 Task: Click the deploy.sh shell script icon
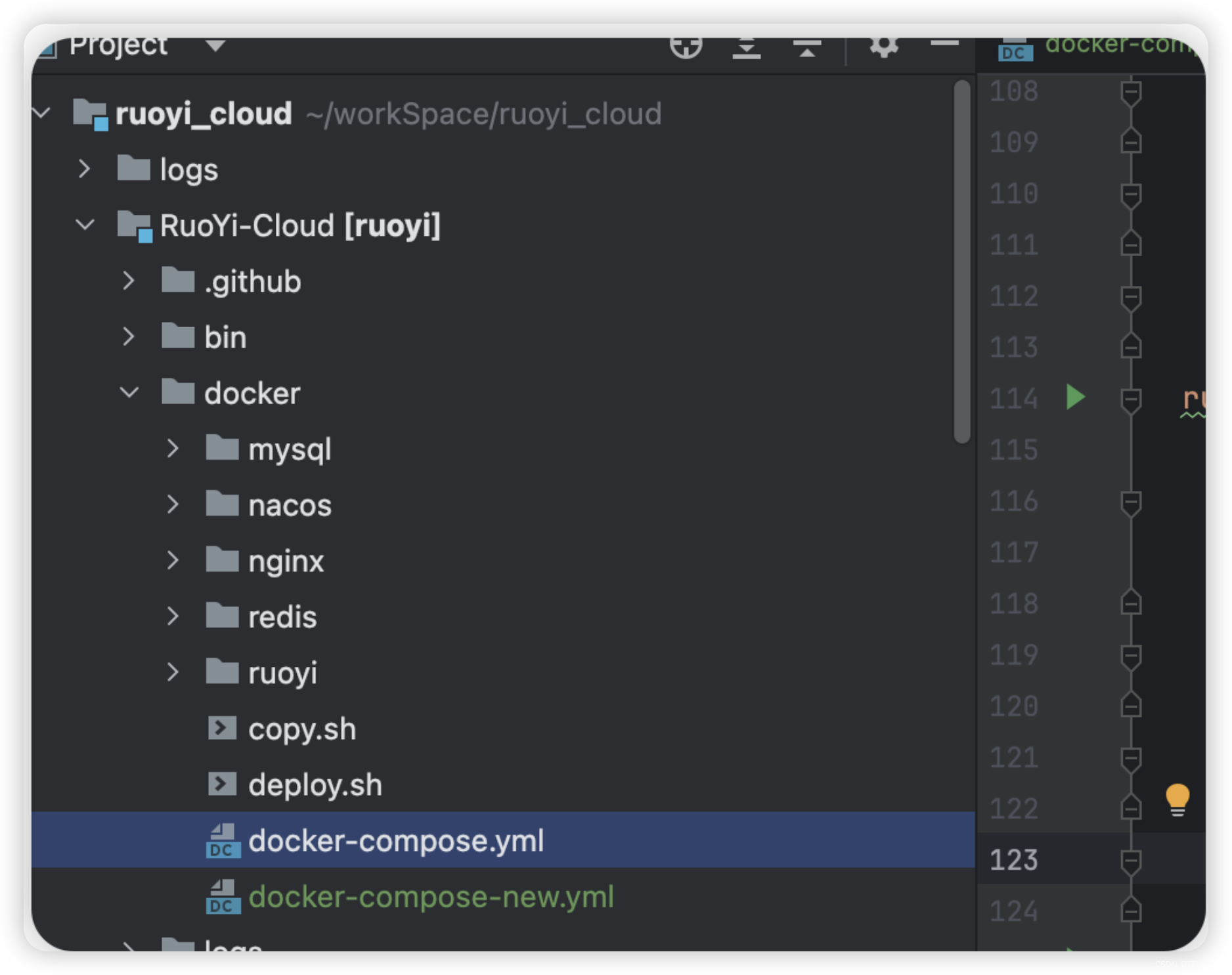(221, 784)
